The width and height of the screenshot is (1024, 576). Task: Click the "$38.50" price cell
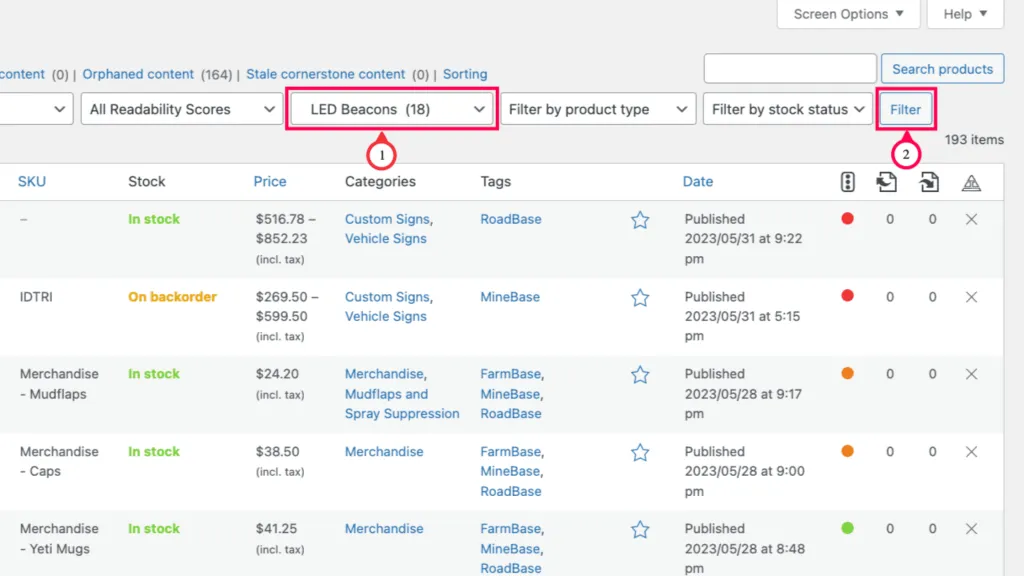point(278,451)
